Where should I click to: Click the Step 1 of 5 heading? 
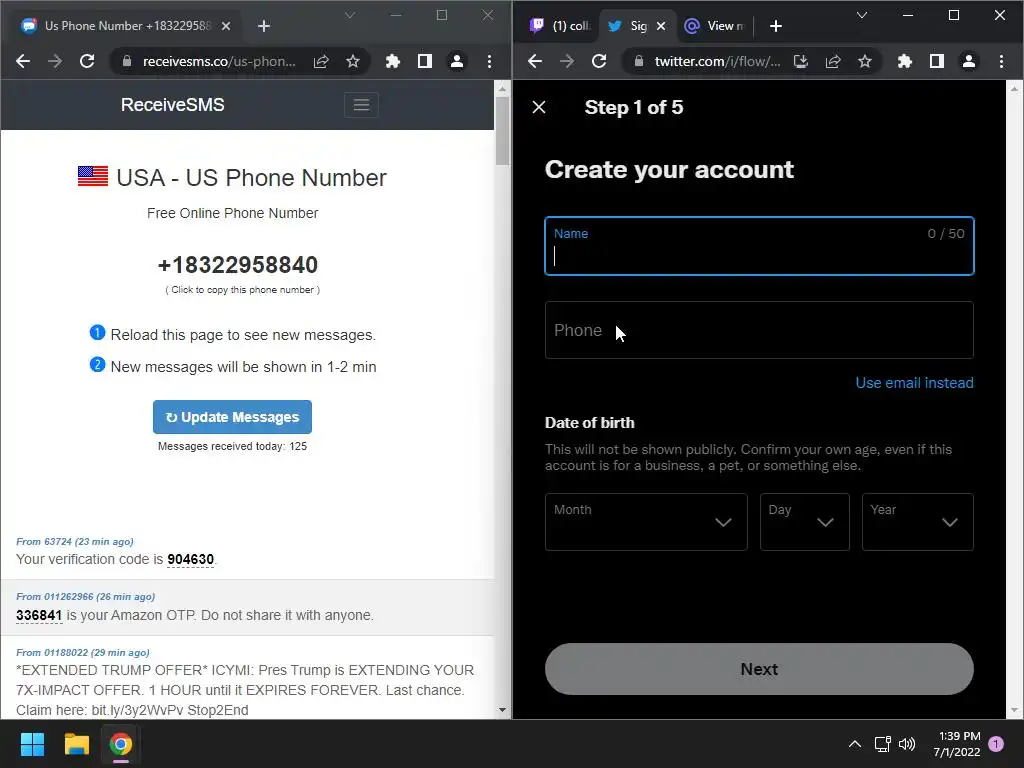click(633, 107)
